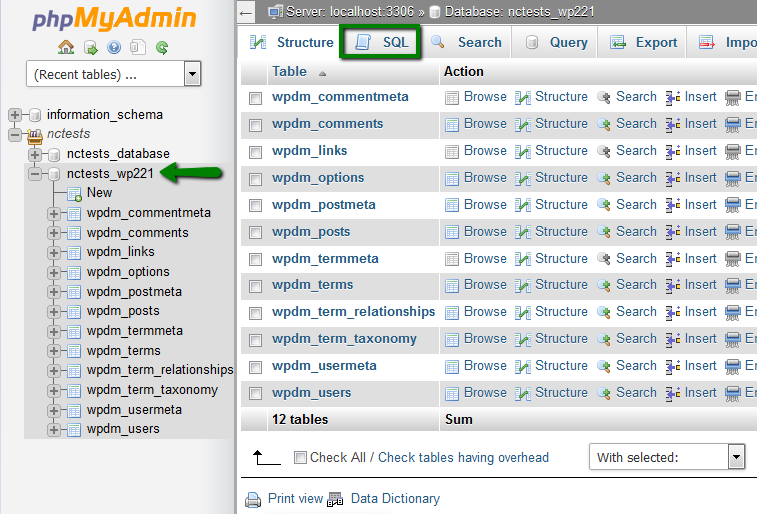Screen dimensions: 757x514
Task: Collapse nctests_wp221 tree node
Action: click(x=34, y=174)
